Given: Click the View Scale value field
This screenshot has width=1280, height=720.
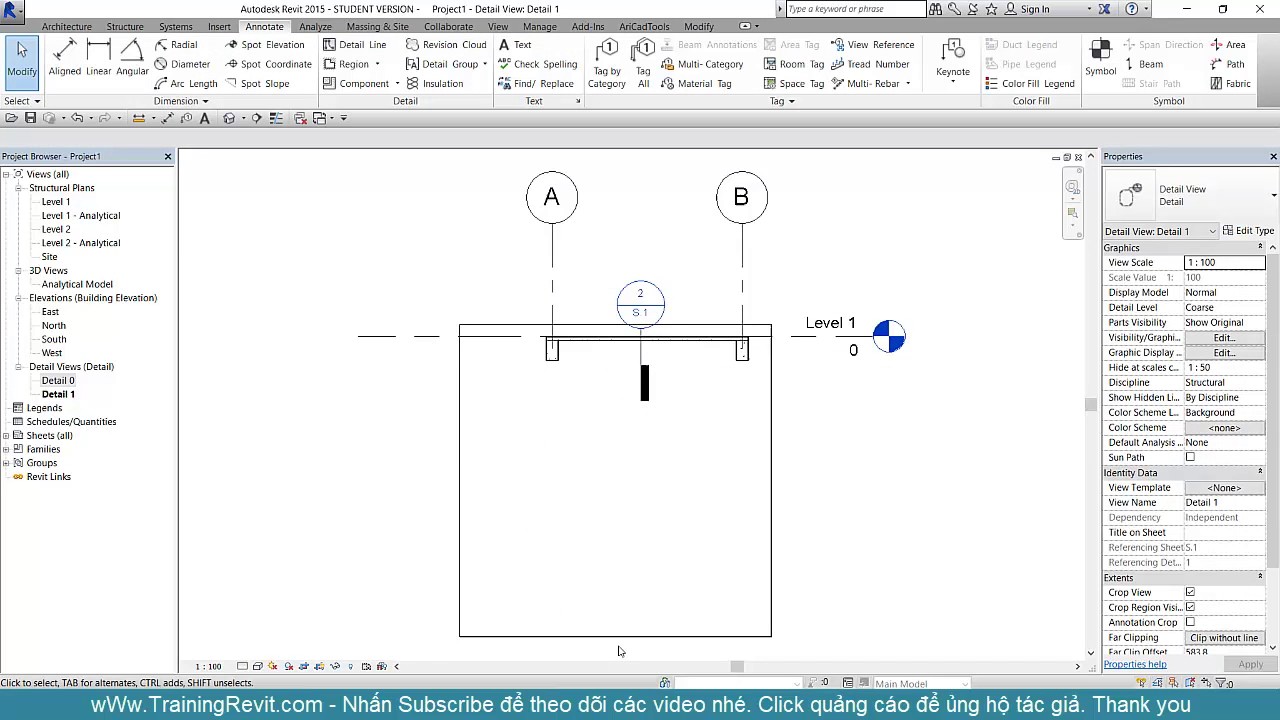Looking at the screenshot, I should coord(1224,262).
